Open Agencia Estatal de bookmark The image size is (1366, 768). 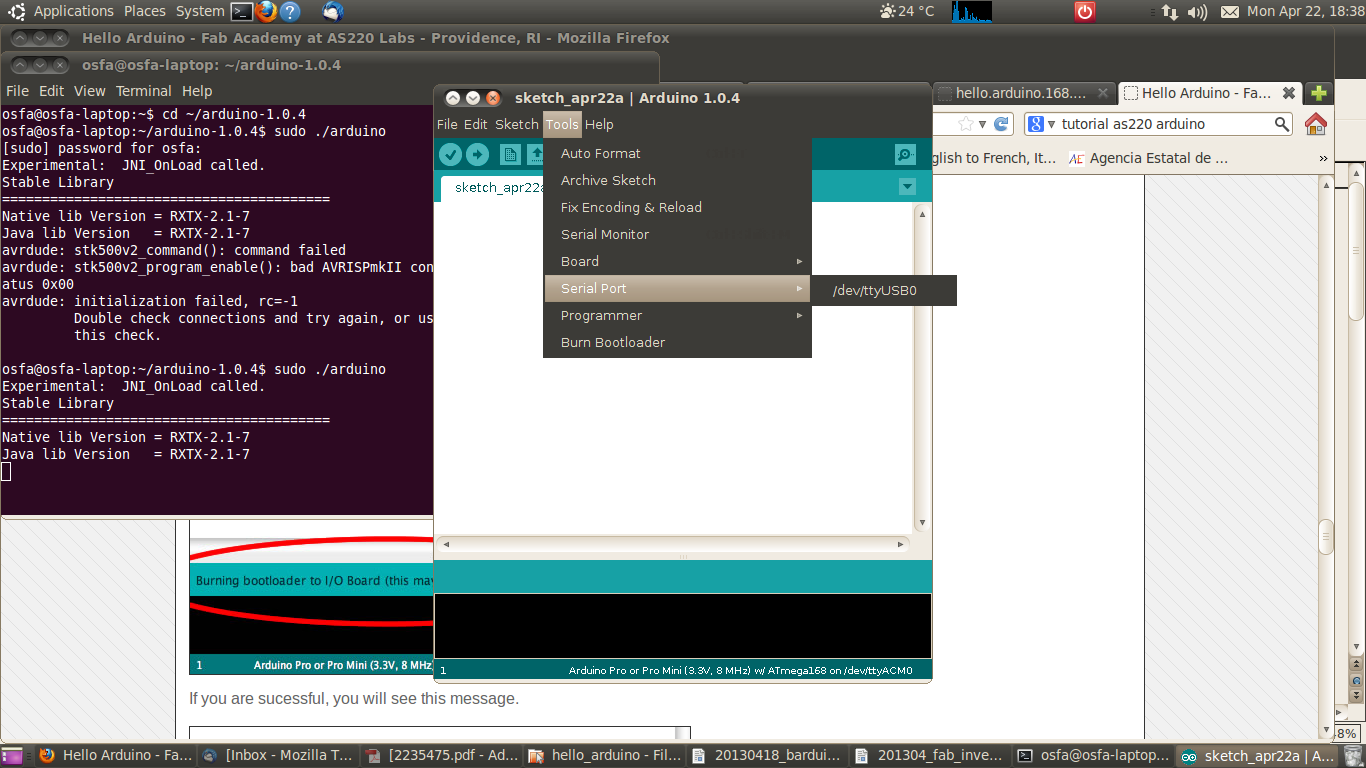tap(1148, 158)
